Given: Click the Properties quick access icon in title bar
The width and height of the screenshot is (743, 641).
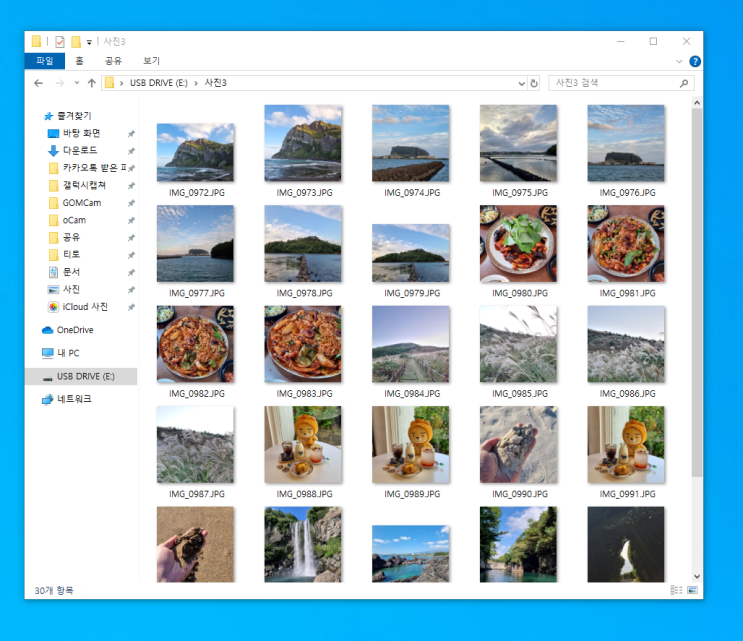Looking at the screenshot, I should click(x=60, y=42).
